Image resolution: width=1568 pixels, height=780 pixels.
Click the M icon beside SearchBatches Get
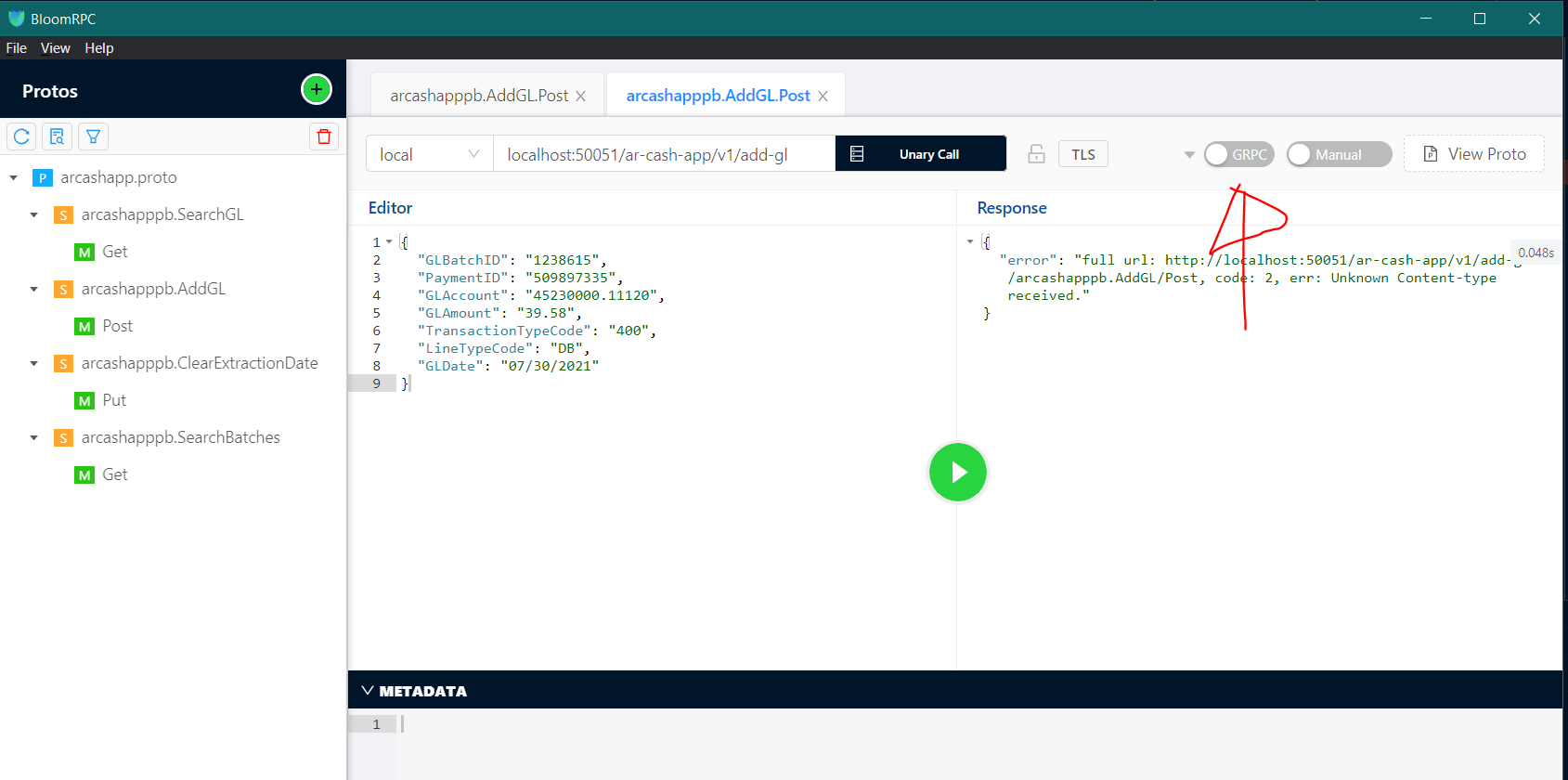[84, 474]
